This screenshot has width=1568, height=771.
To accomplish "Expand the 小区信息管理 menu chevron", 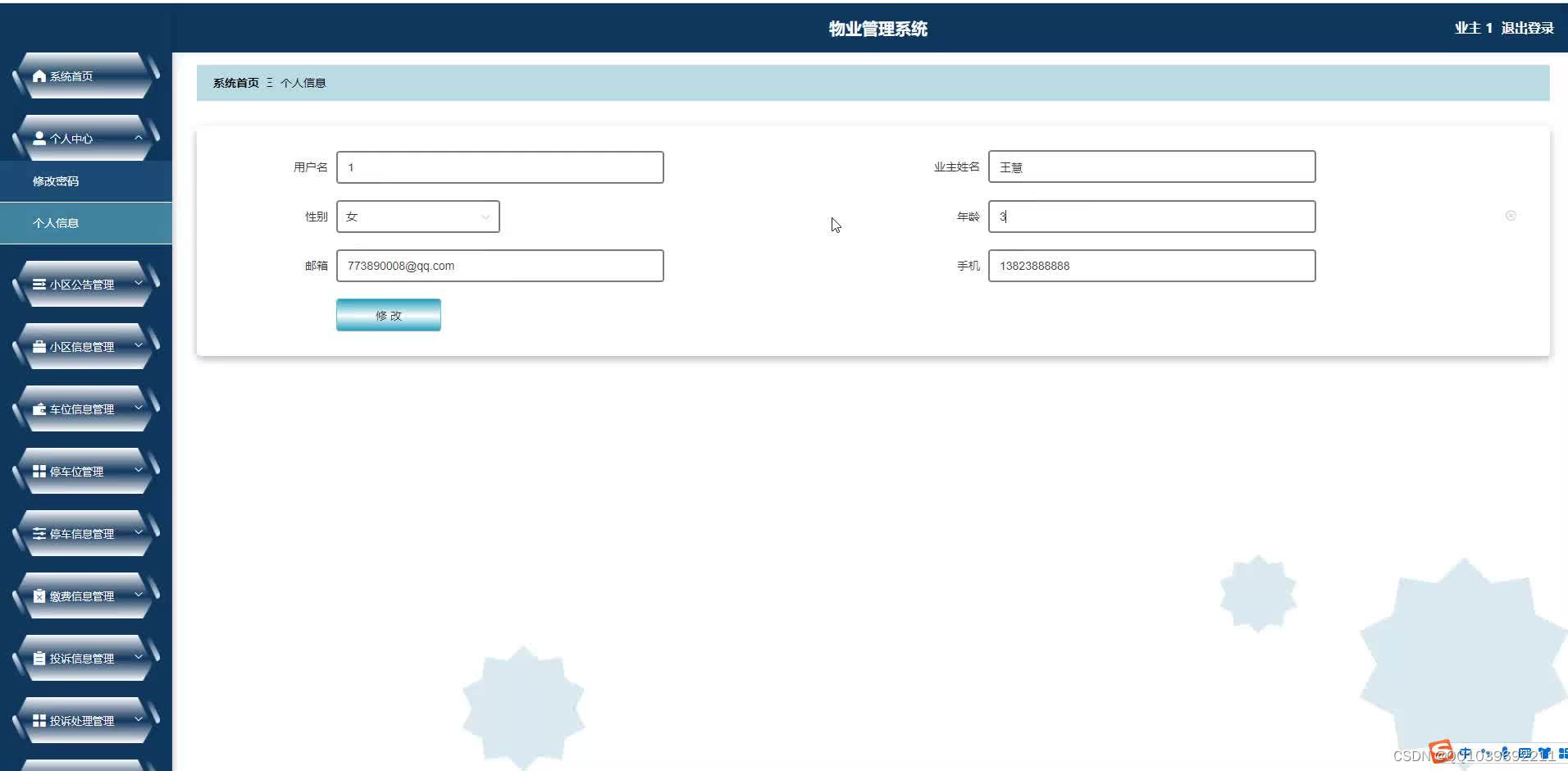I will [139, 345].
